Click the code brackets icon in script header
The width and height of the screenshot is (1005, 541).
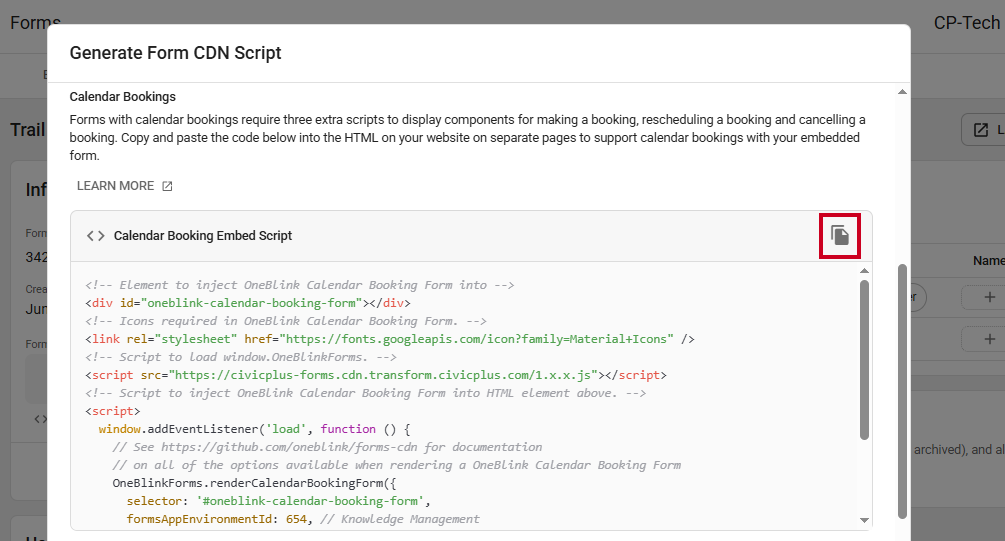pyautogui.click(x=96, y=236)
